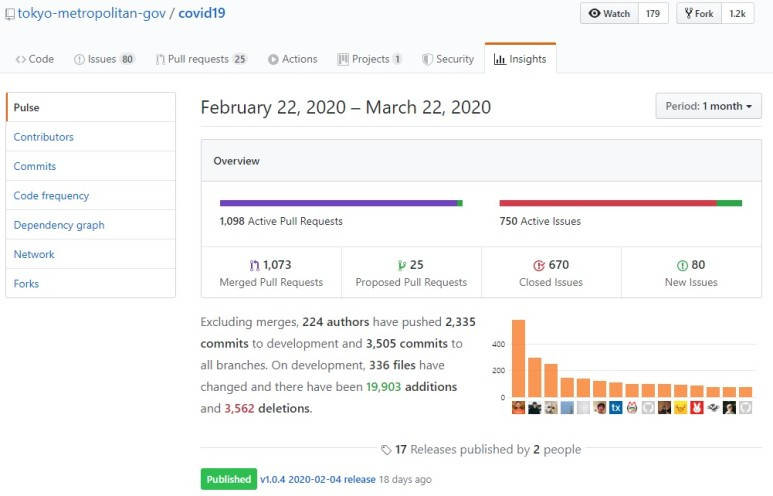This screenshot has height=496, width=773.
Task: Open the Issues tab
Action: [104, 59]
